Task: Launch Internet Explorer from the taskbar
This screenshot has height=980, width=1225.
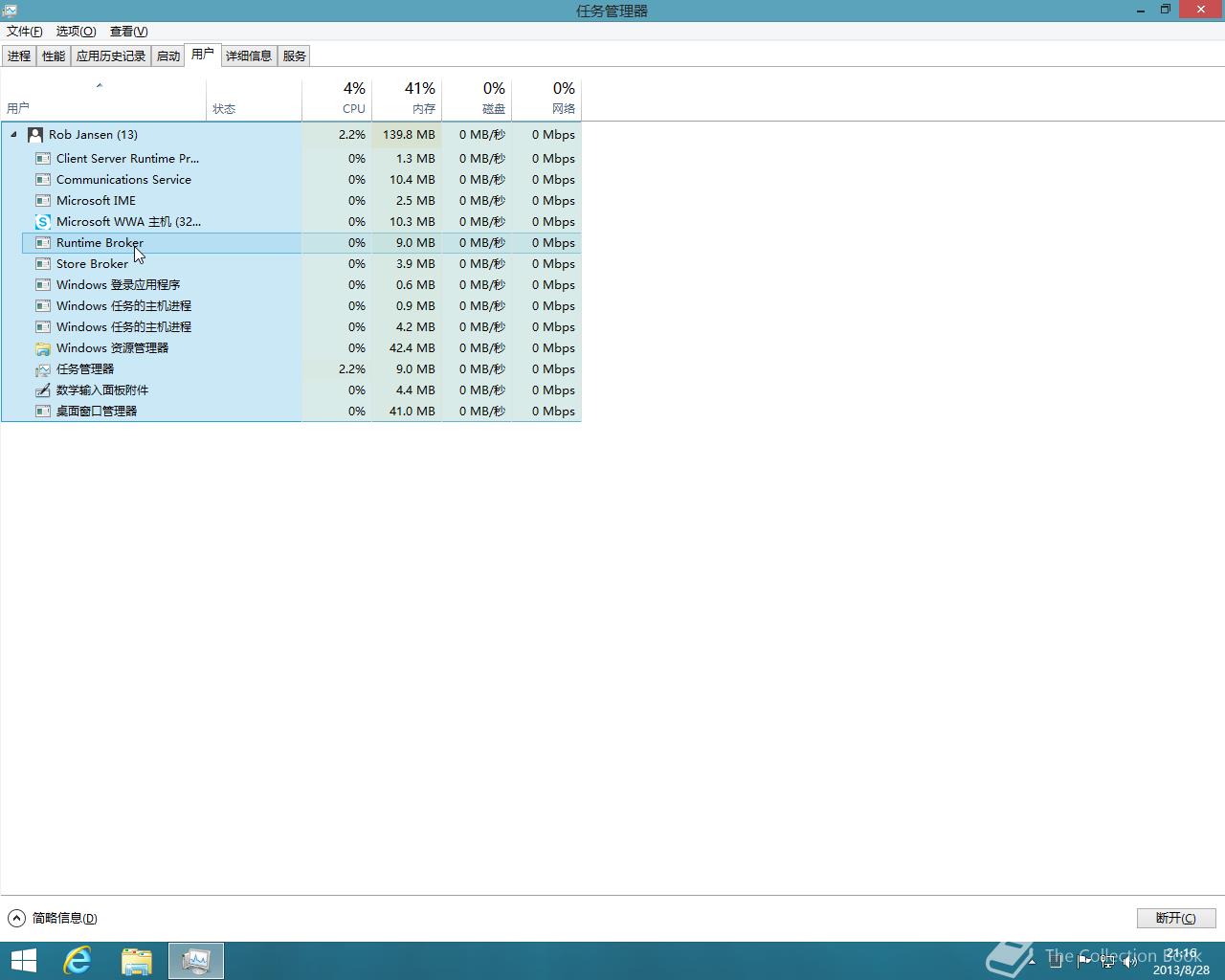Action: 78,961
